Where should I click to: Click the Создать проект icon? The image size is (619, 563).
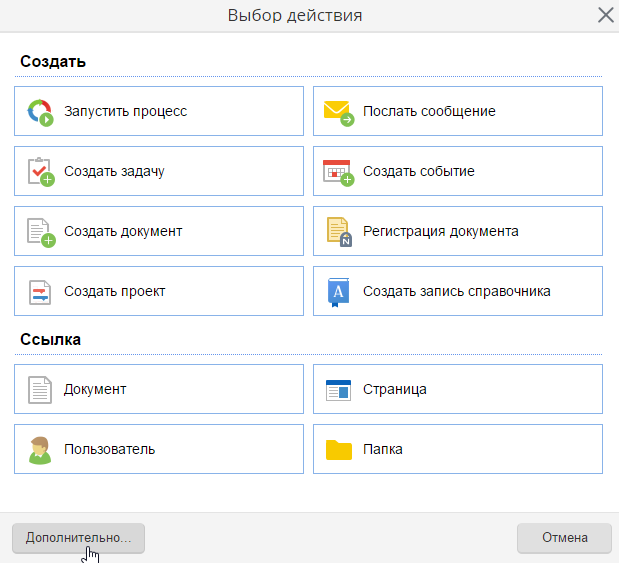(39, 292)
